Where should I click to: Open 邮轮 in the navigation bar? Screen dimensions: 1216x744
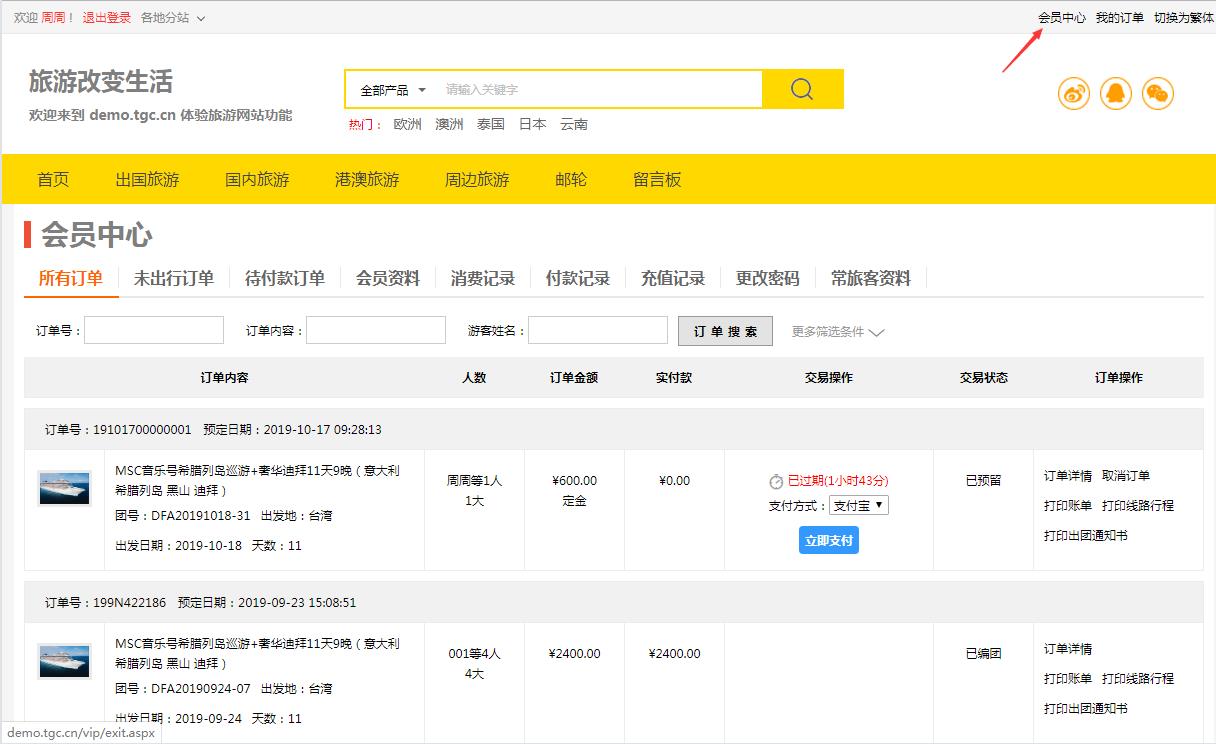point(571,180)
